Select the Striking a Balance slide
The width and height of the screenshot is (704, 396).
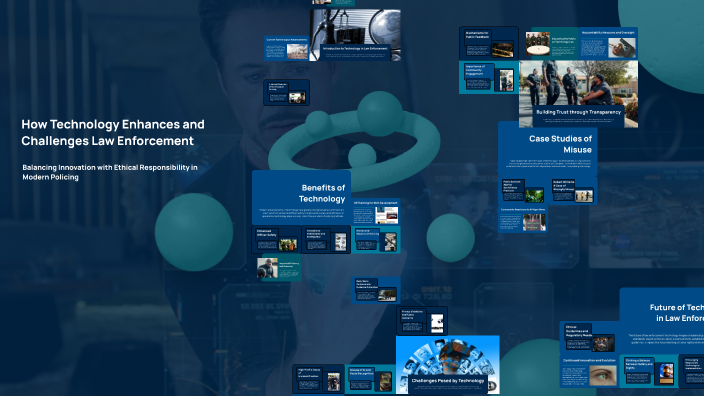coord(649,371)
